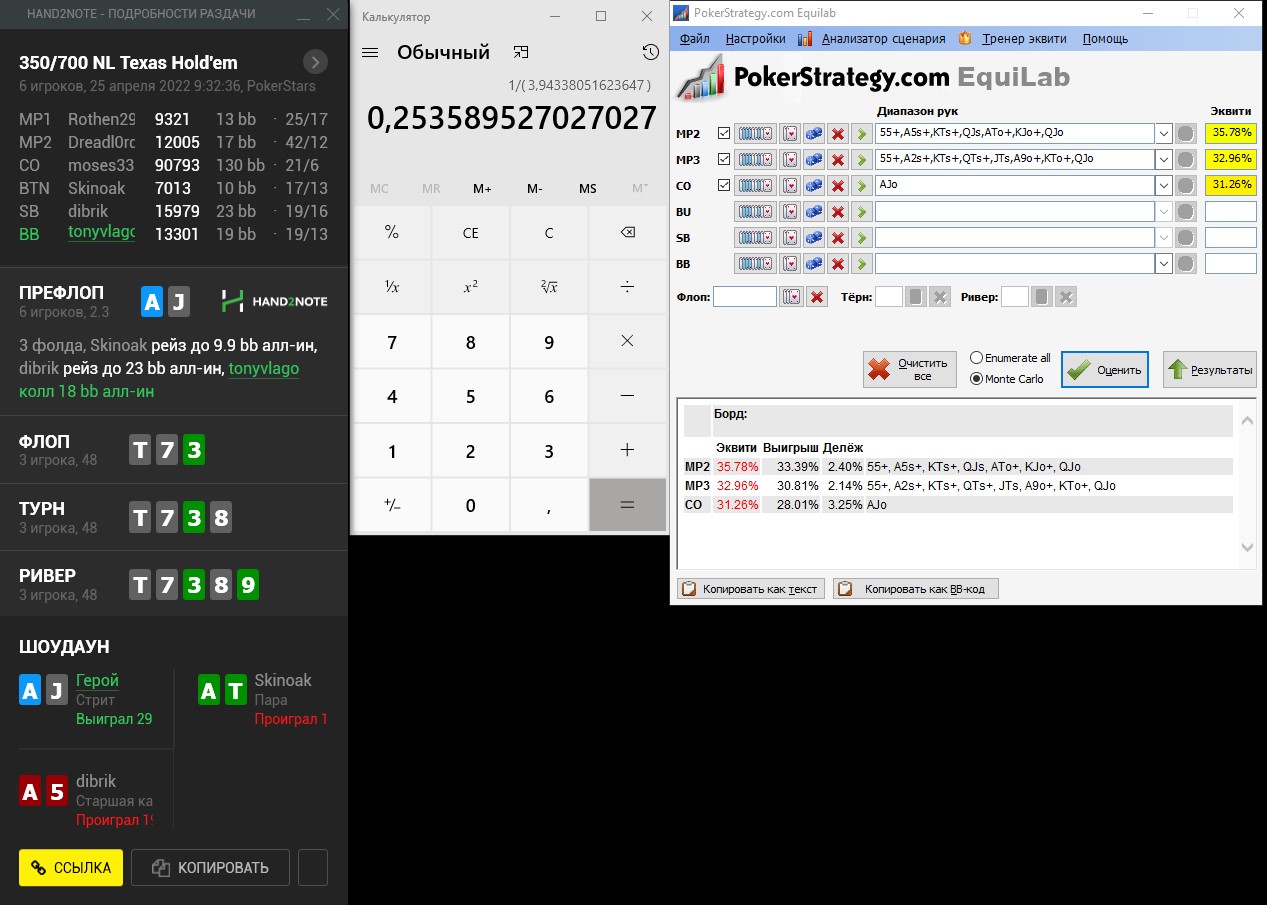Click turn card input field
This screenshot has width=1267, height=905.
(x=888, y=297)
